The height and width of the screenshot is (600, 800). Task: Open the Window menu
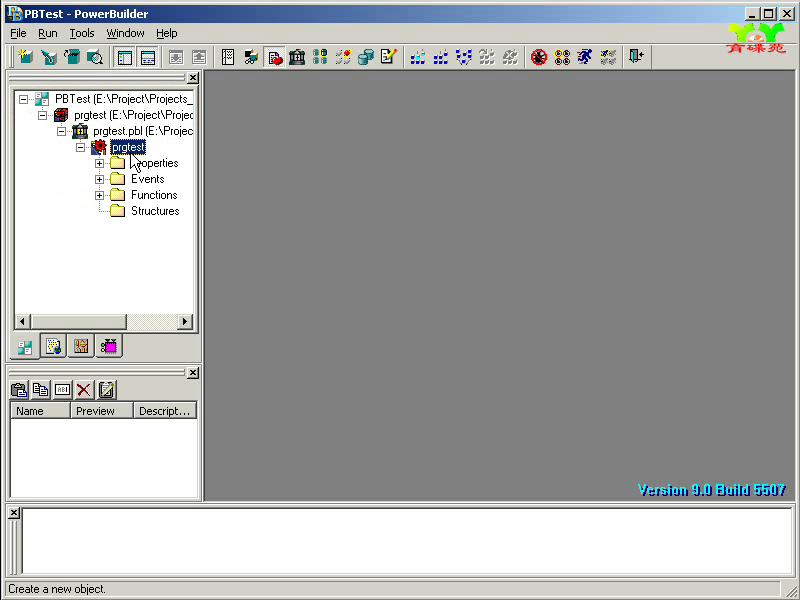(125, 33)
